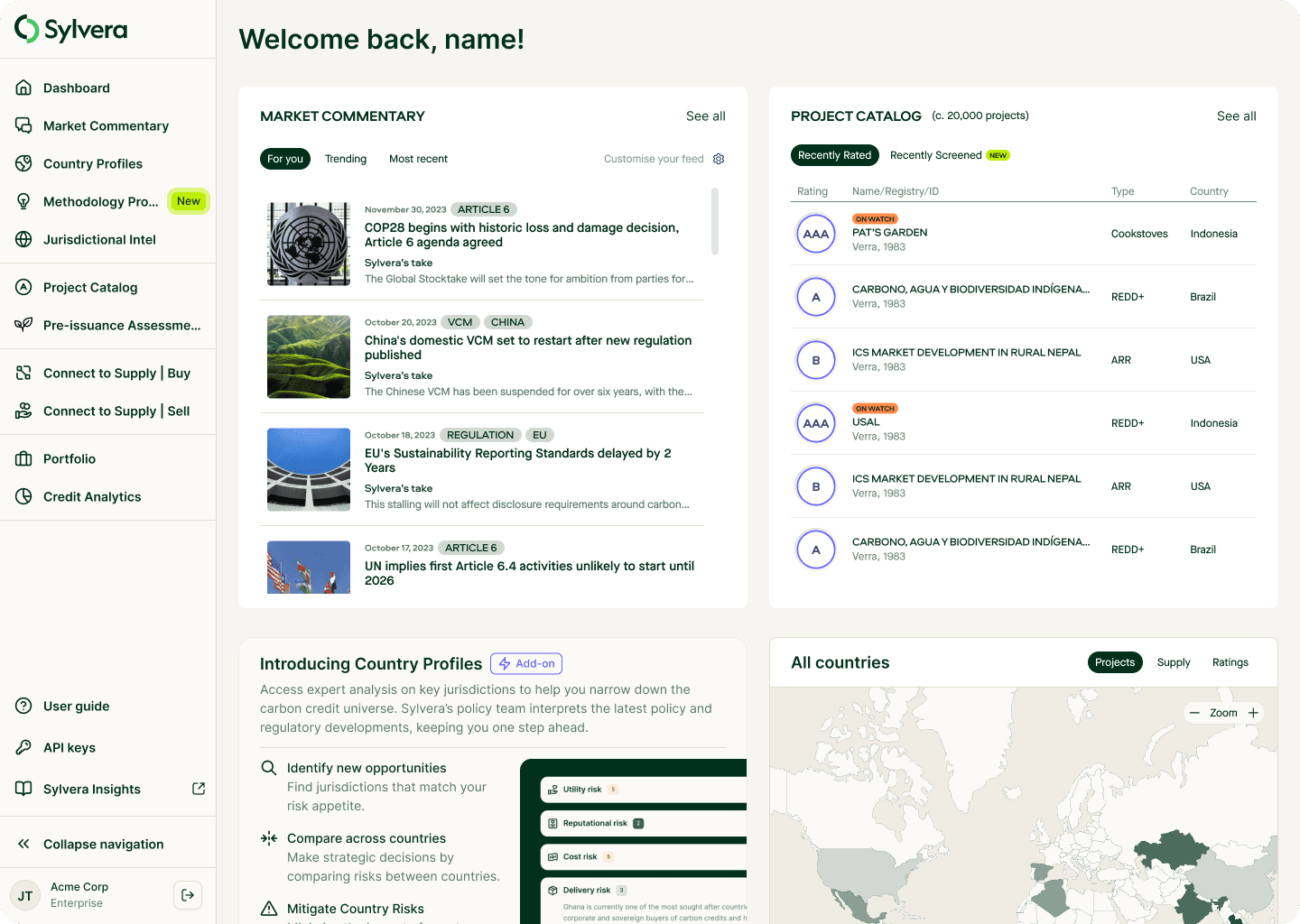Screen dimensions: 1300x924
Task: Open China's domestic VCM restart article
Action: [x=528, y=347]
